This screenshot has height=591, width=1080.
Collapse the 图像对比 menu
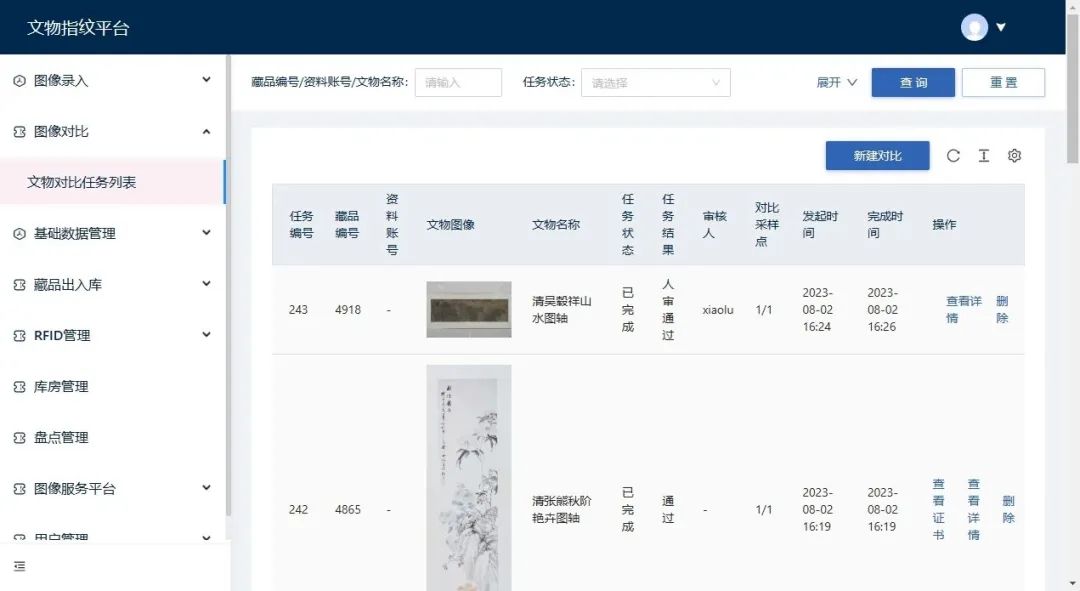[206, 132]
